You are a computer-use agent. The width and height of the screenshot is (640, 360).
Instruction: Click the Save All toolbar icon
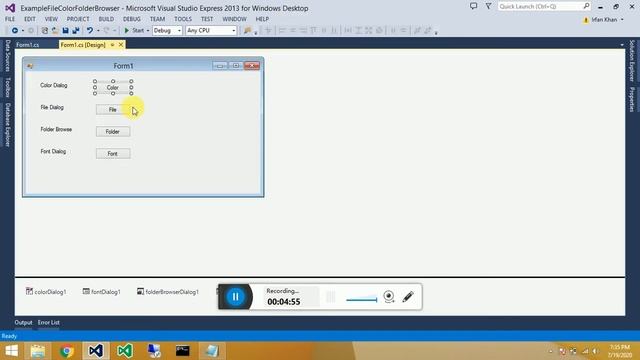76,31
